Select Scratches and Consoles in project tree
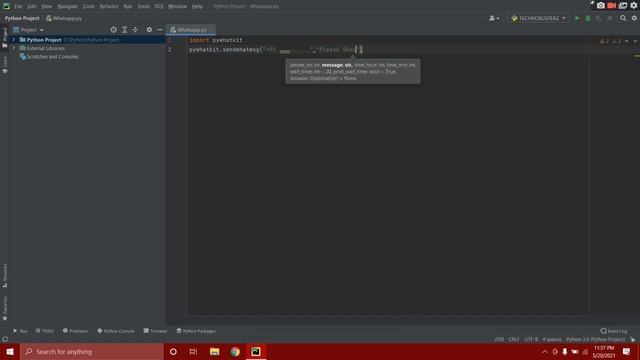 pos(53,57)
